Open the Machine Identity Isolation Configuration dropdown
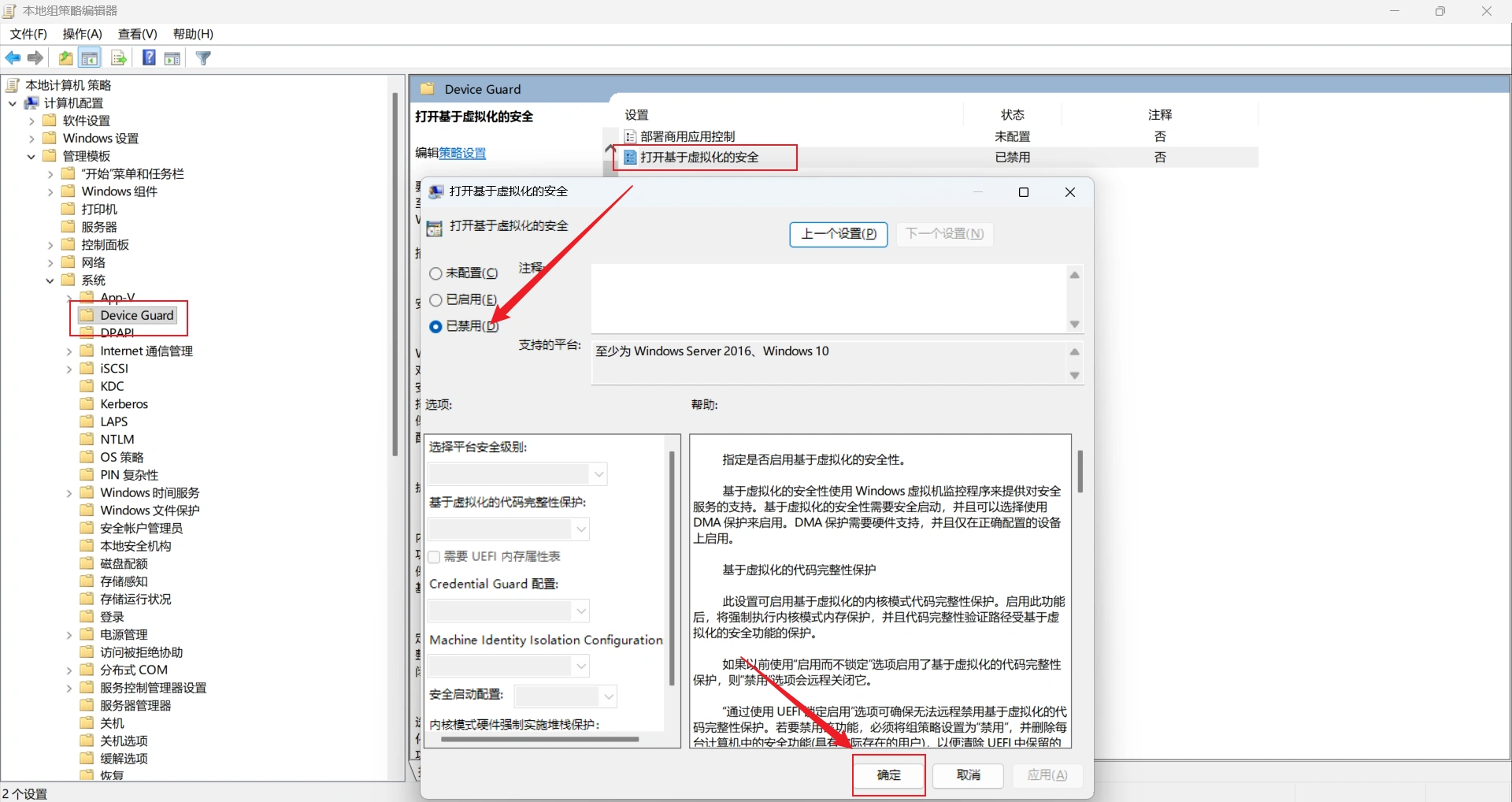 click(509, 666)
